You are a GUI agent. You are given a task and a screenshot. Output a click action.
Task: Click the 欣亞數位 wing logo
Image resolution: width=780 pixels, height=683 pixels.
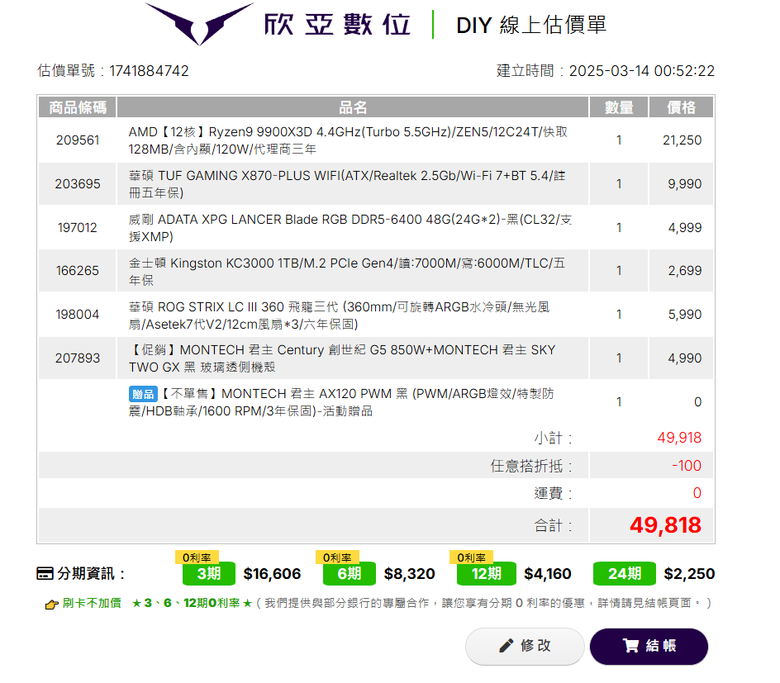click(x=199, y=23)
